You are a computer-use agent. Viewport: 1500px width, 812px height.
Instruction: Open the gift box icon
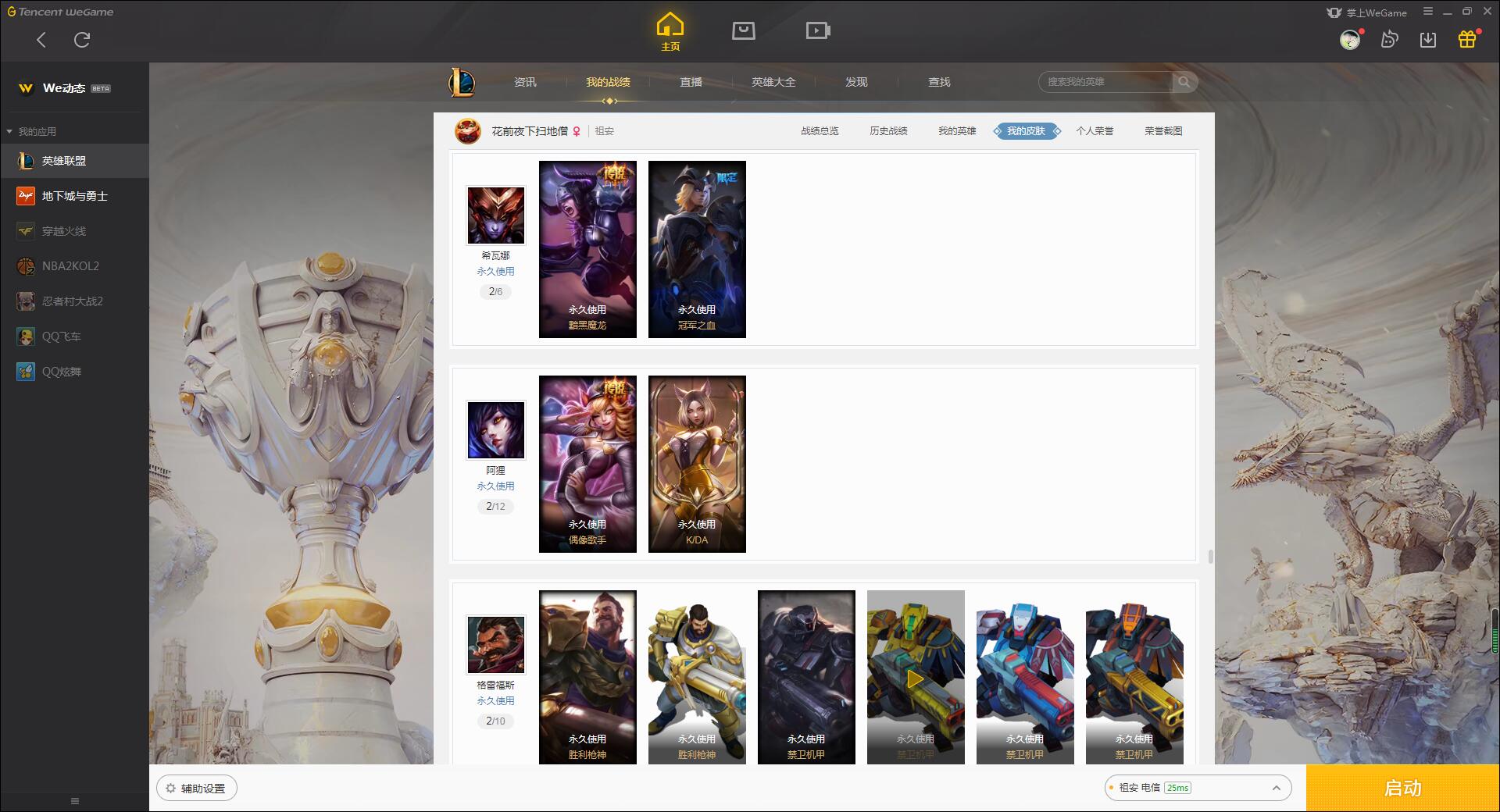(1467, 39)
